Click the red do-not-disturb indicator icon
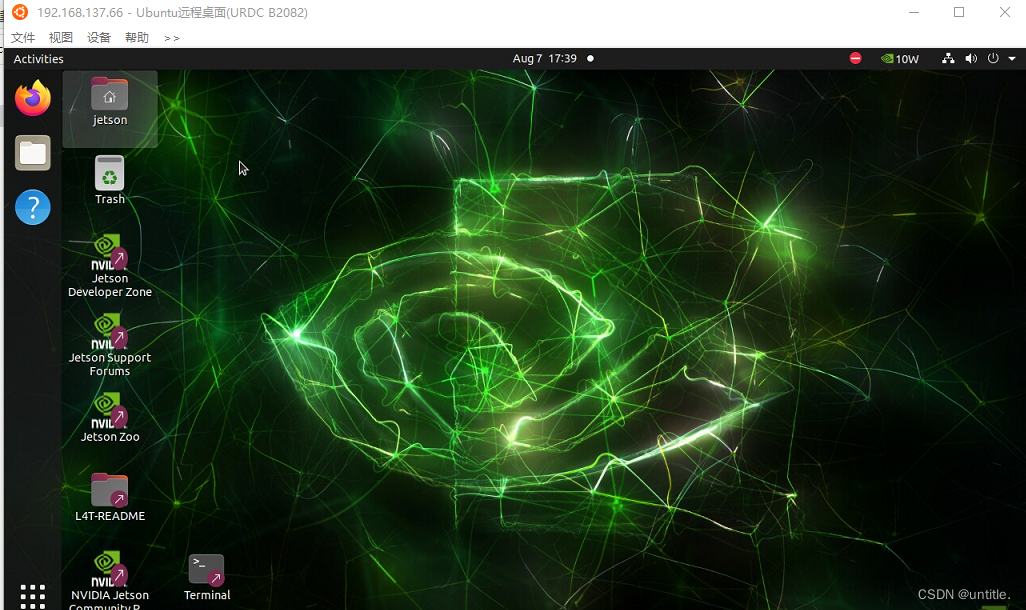The height and width of the screenshot is (610, 1026). coord(855,58)
